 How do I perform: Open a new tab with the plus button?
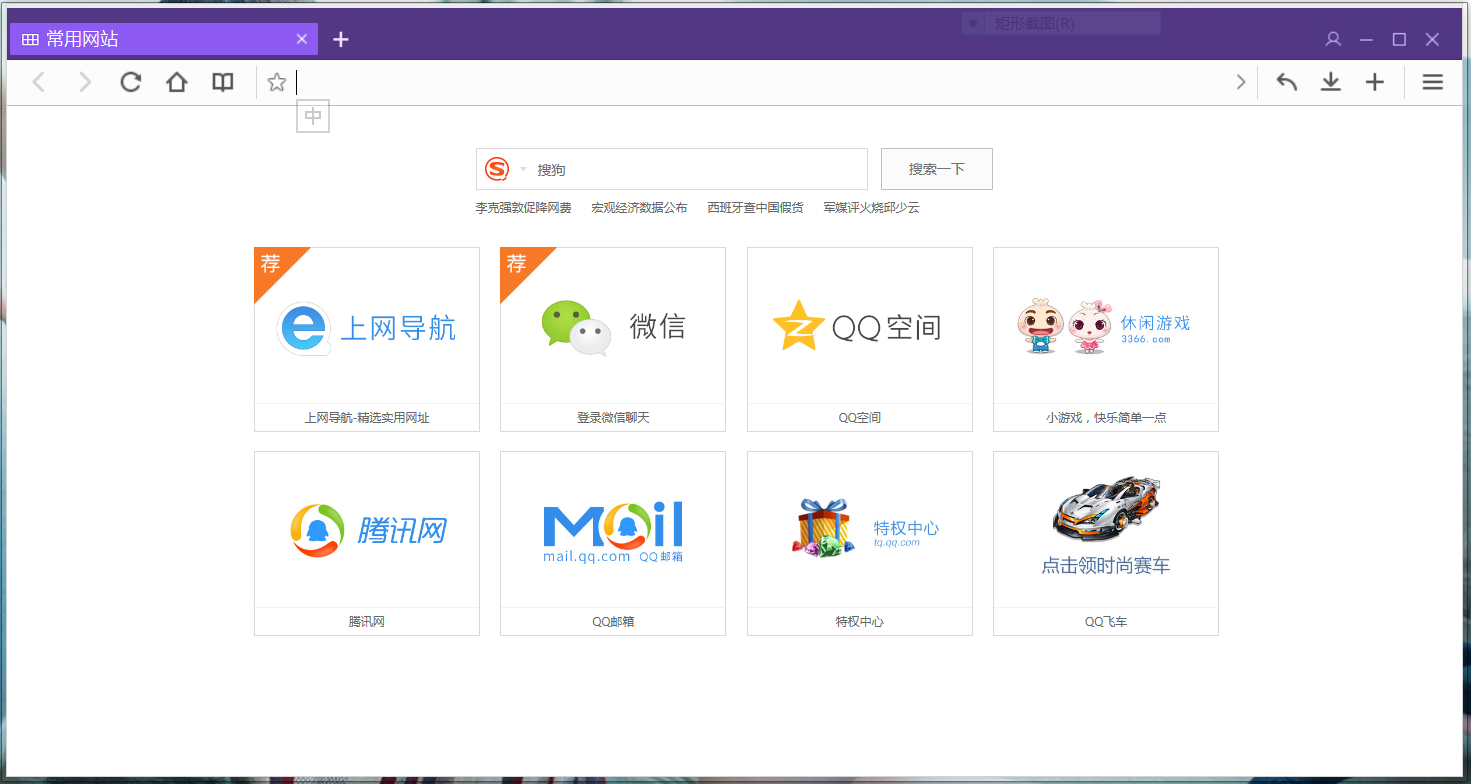(341, 39)
